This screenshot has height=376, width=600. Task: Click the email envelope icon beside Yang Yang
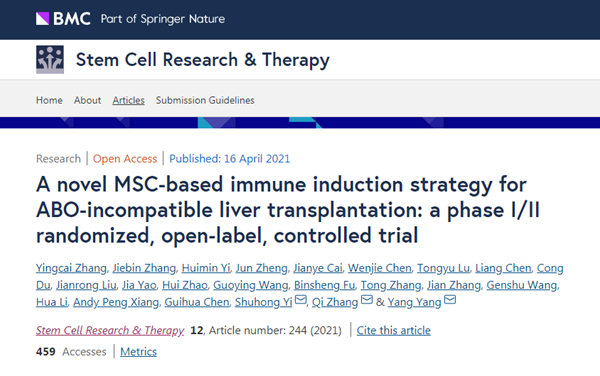coord(450,299)
